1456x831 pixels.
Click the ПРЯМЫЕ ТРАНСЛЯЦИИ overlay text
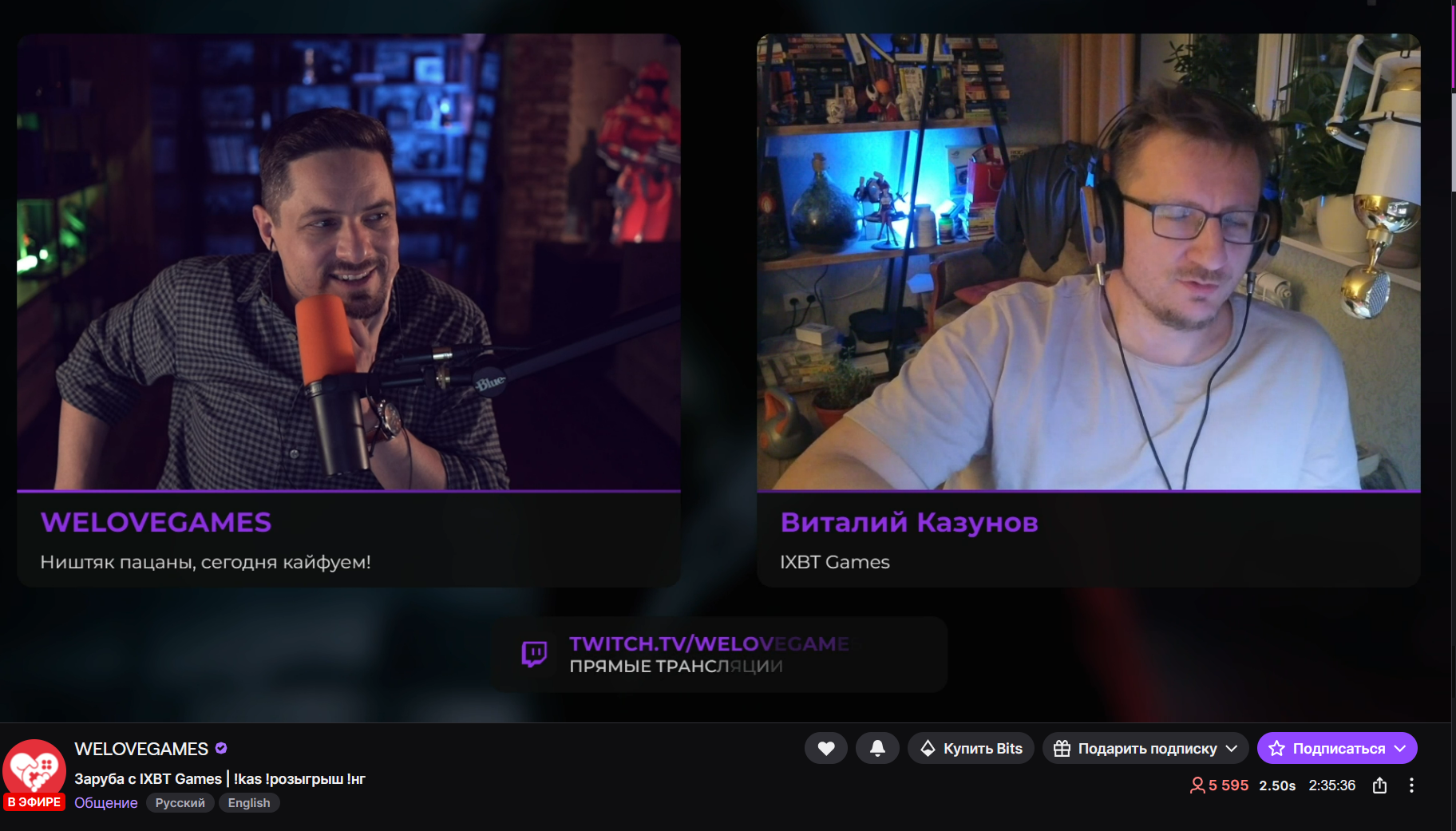pyautogui.click(x=676, y=667)
